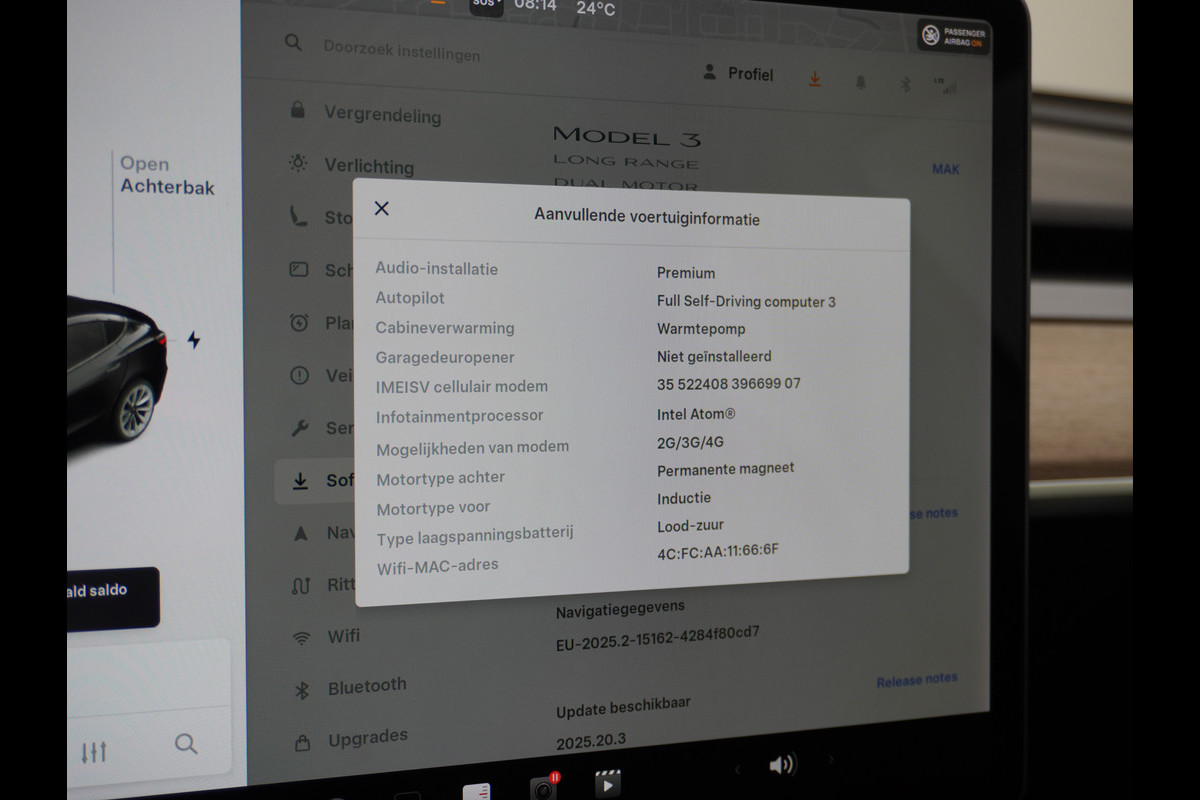Tap the black saldo button
The width and height of the screenshot is (1200, 800).
[113, 597]
